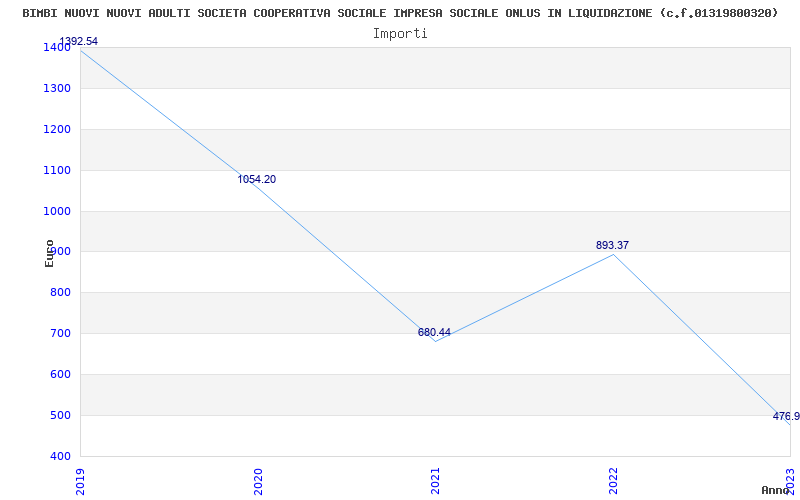Select the 1054.20 data label
Screen dimensions: 800x500
(x=257, y=179)
